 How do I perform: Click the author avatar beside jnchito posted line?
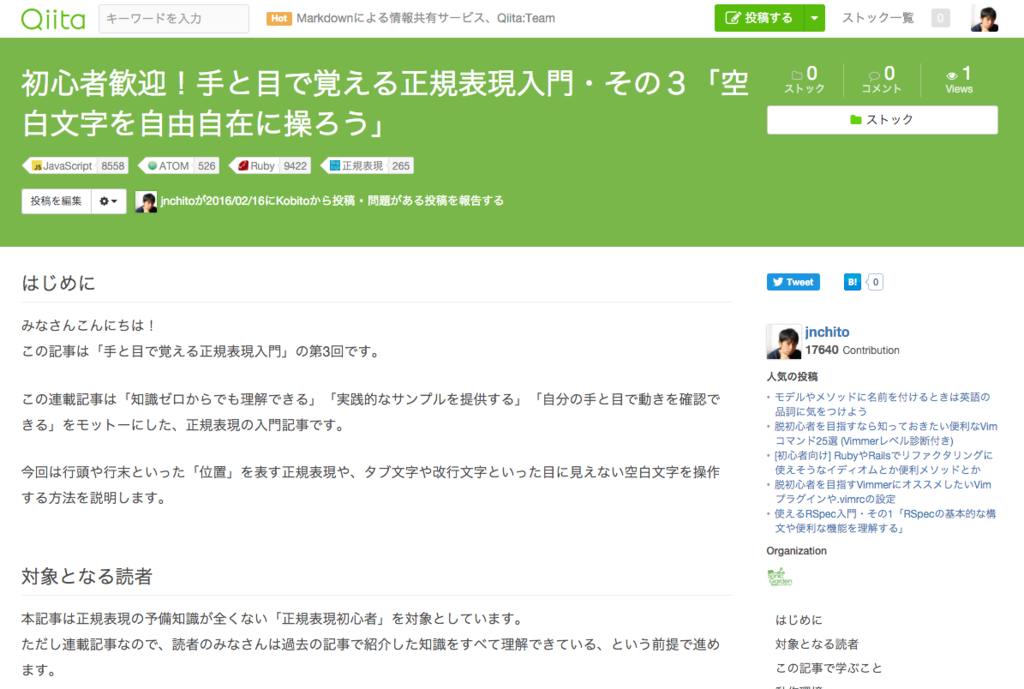coord(146,202)
